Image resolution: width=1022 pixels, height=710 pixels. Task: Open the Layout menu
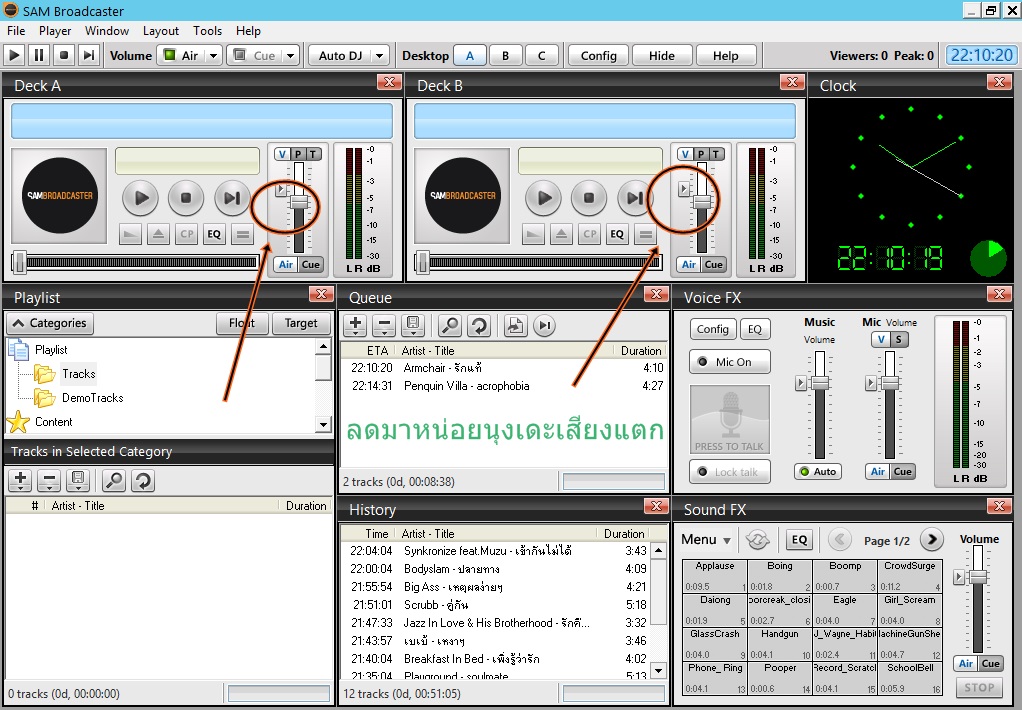(x=160, y=31)
